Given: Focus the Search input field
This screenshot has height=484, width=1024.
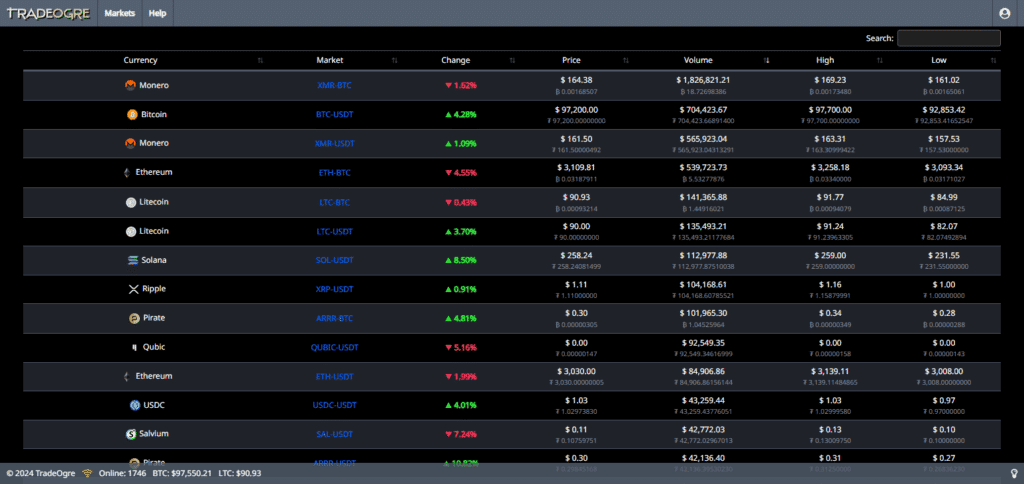Looking at the screenshot, I should click(x=948, y=38).
